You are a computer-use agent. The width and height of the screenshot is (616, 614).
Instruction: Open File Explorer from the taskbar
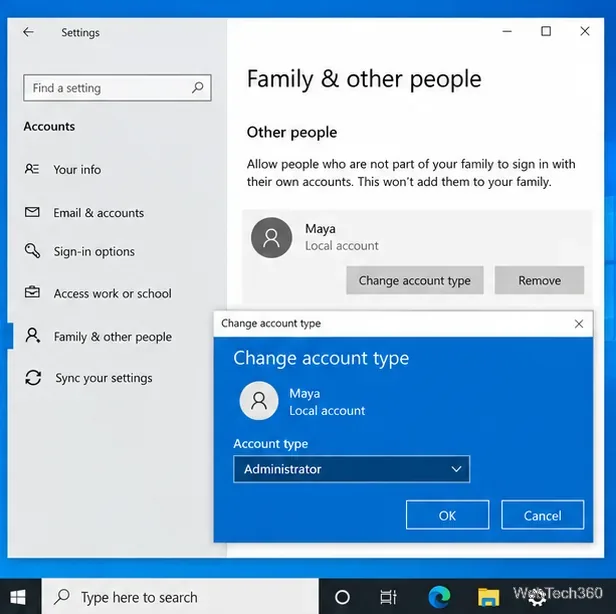tap(488, 597)
